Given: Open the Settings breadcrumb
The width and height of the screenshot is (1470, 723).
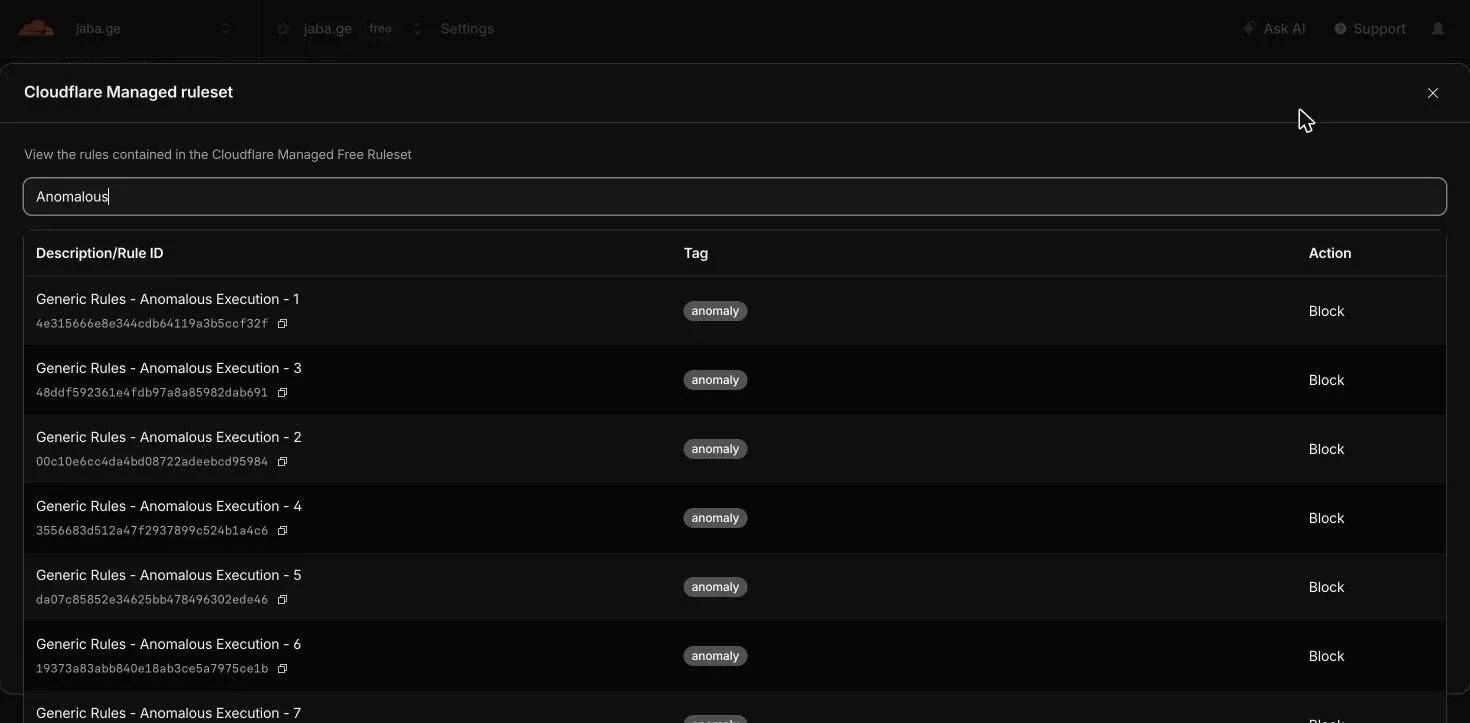Looking at the screenshot, I should tap(467, 29).
